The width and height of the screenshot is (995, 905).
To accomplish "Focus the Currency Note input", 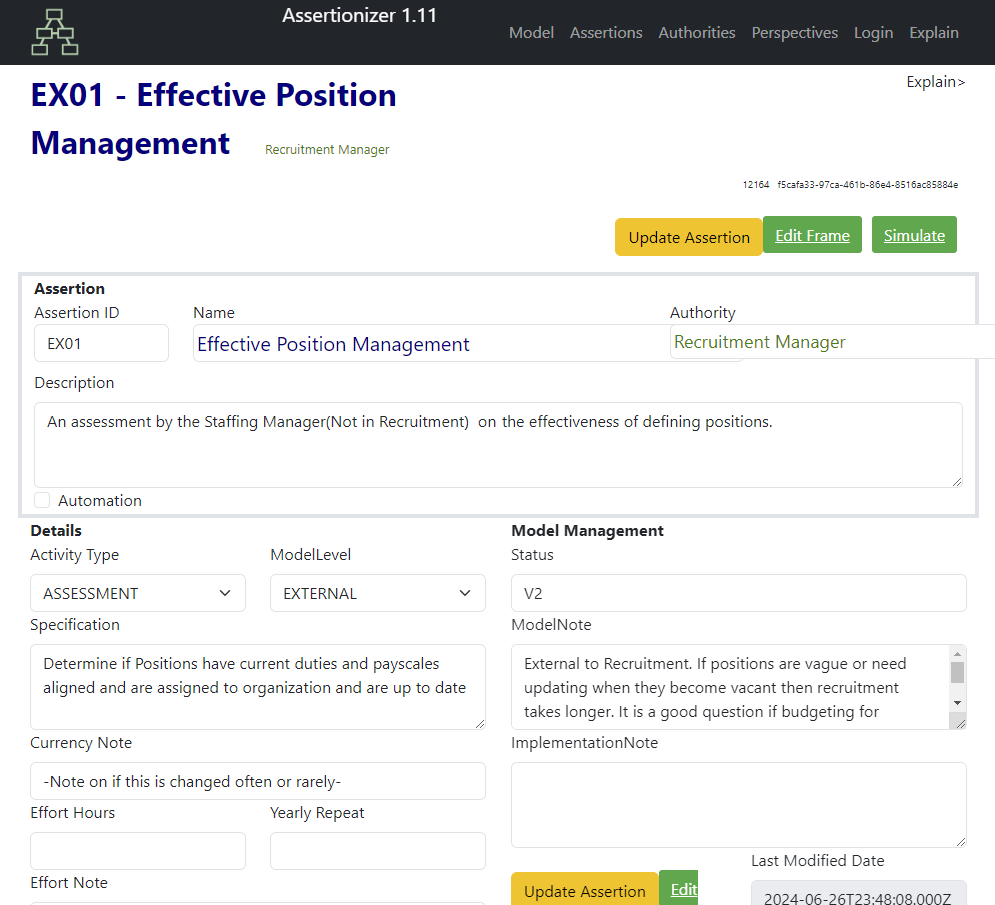I will (x=258, y=781).
